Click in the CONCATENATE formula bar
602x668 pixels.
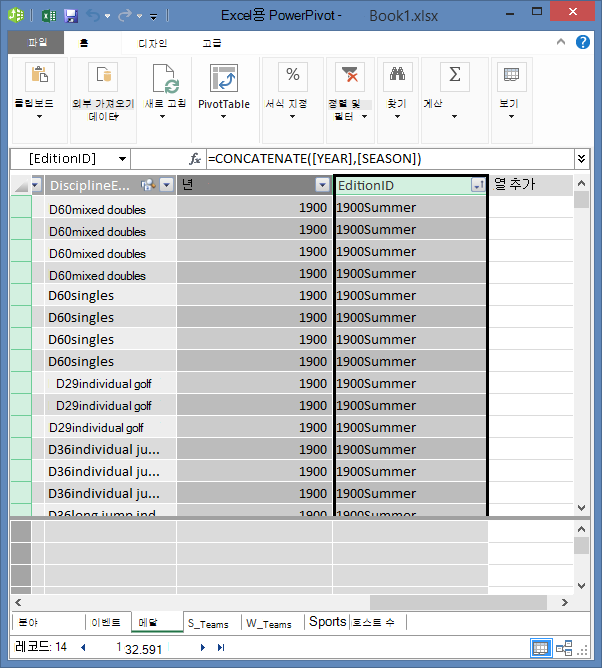pyautogui.click(x=390, y=159)
